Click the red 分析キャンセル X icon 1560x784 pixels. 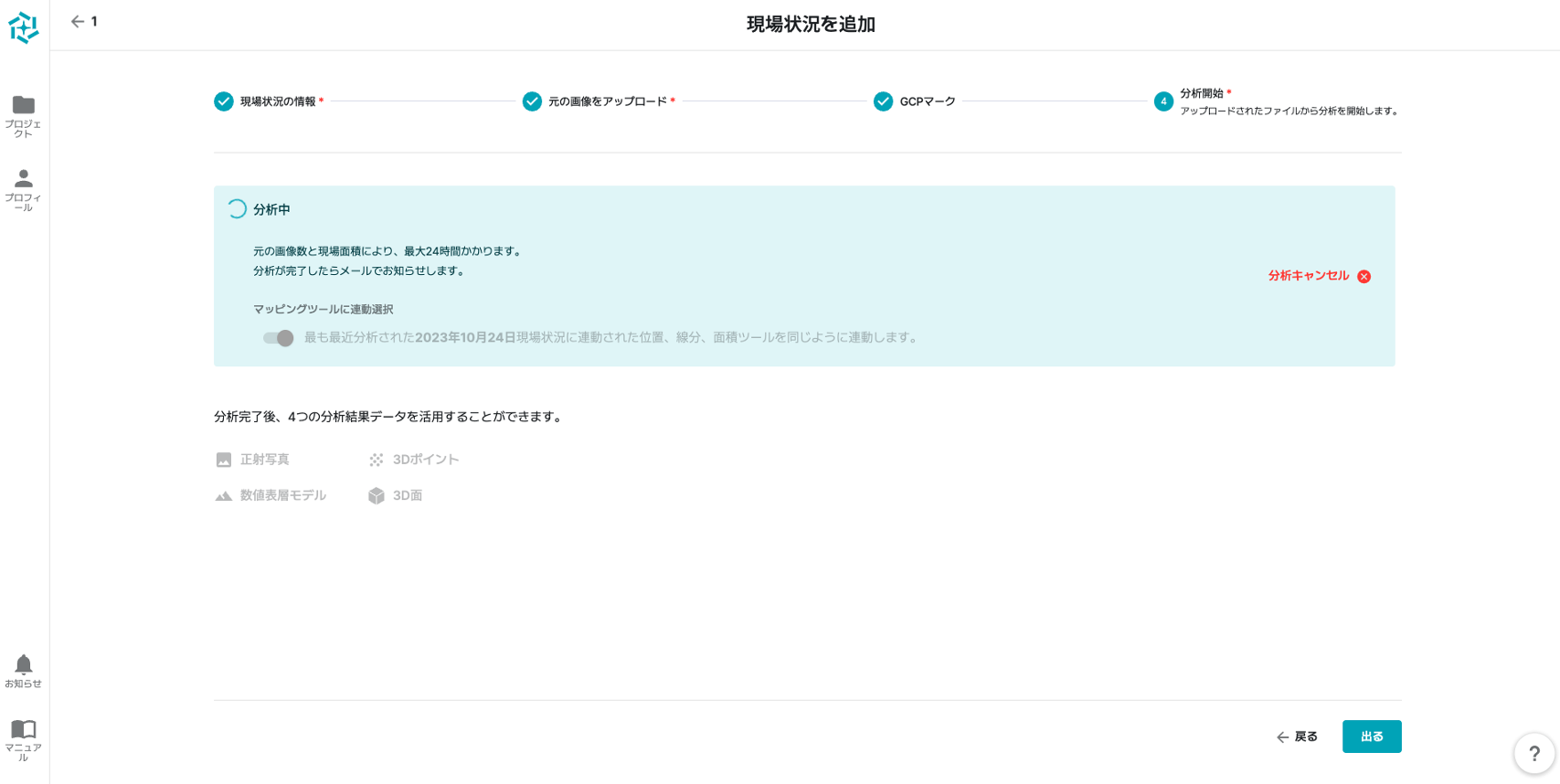coord(1364,276)
